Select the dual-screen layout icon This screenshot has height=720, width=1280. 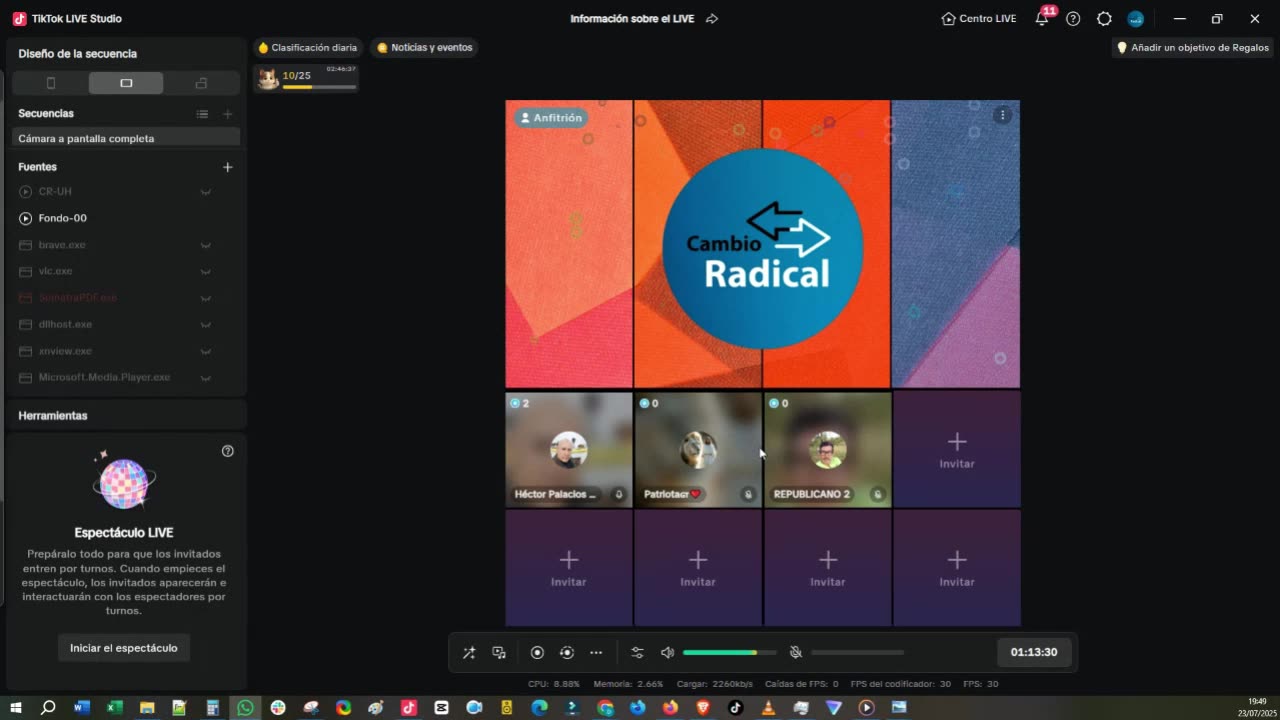coord(201,83)
